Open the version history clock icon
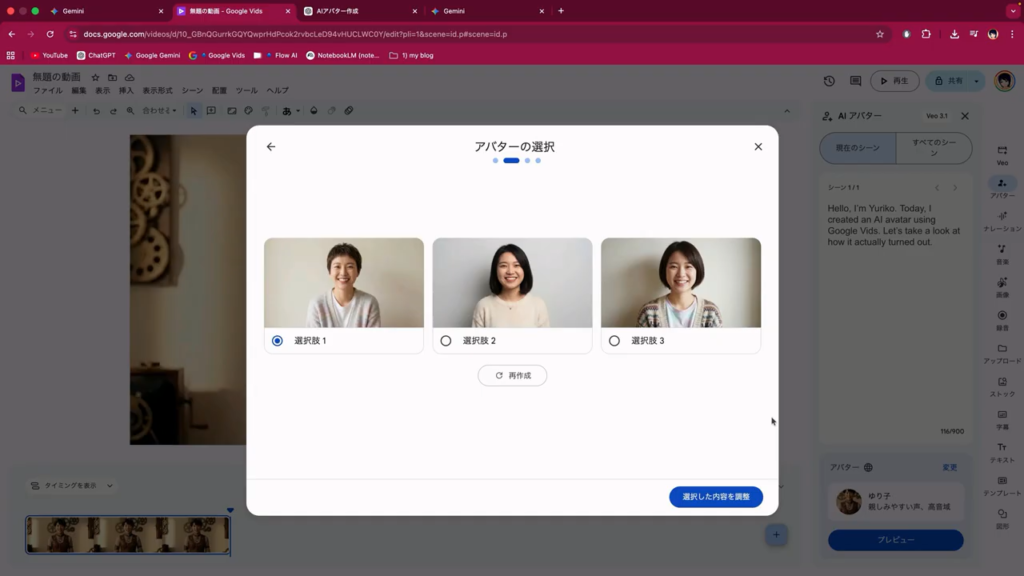 point(829,81)
